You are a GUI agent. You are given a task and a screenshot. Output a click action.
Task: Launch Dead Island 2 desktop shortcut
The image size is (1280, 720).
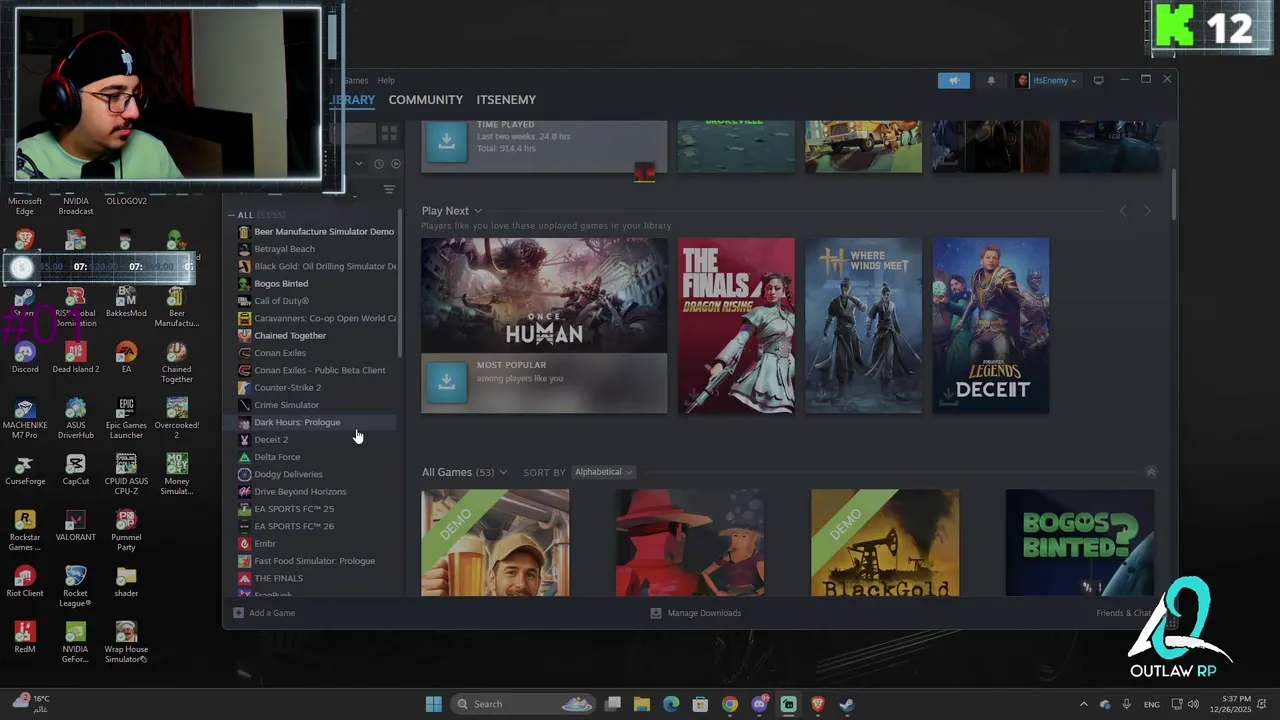point(75,357)
